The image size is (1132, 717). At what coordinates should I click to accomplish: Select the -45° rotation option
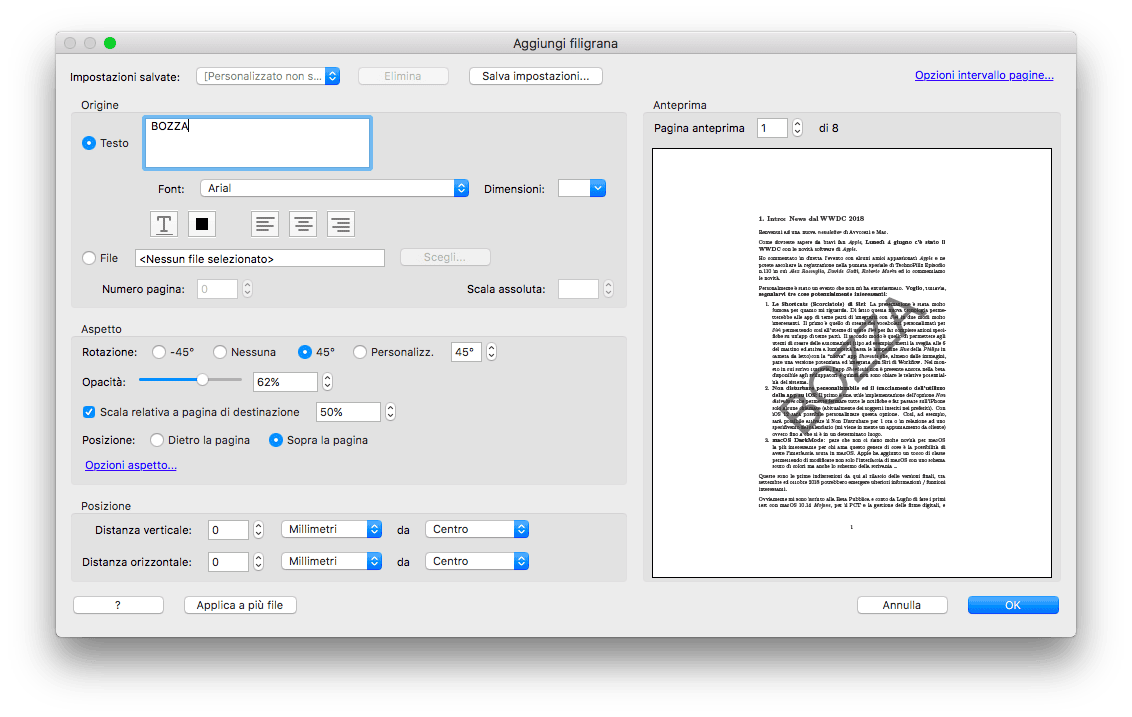point(159,352)
